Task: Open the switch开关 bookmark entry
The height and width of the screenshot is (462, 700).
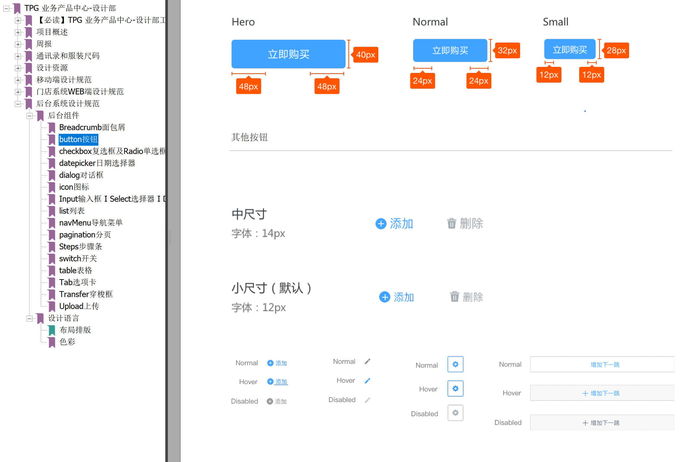Action: [x=77, y=258]
